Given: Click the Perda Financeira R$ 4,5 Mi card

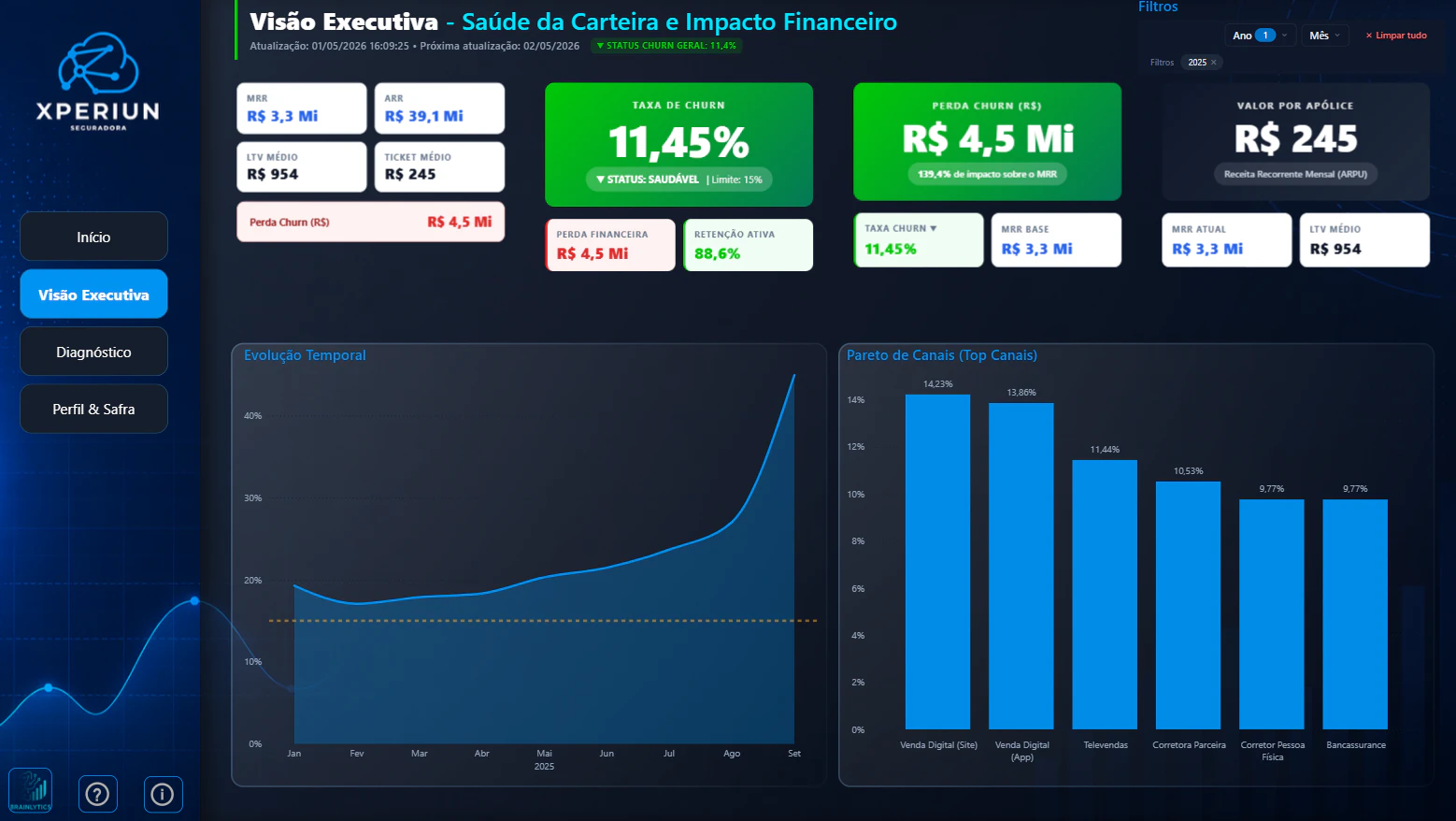Looking at the screenshot, I should [x=610, y=245].
